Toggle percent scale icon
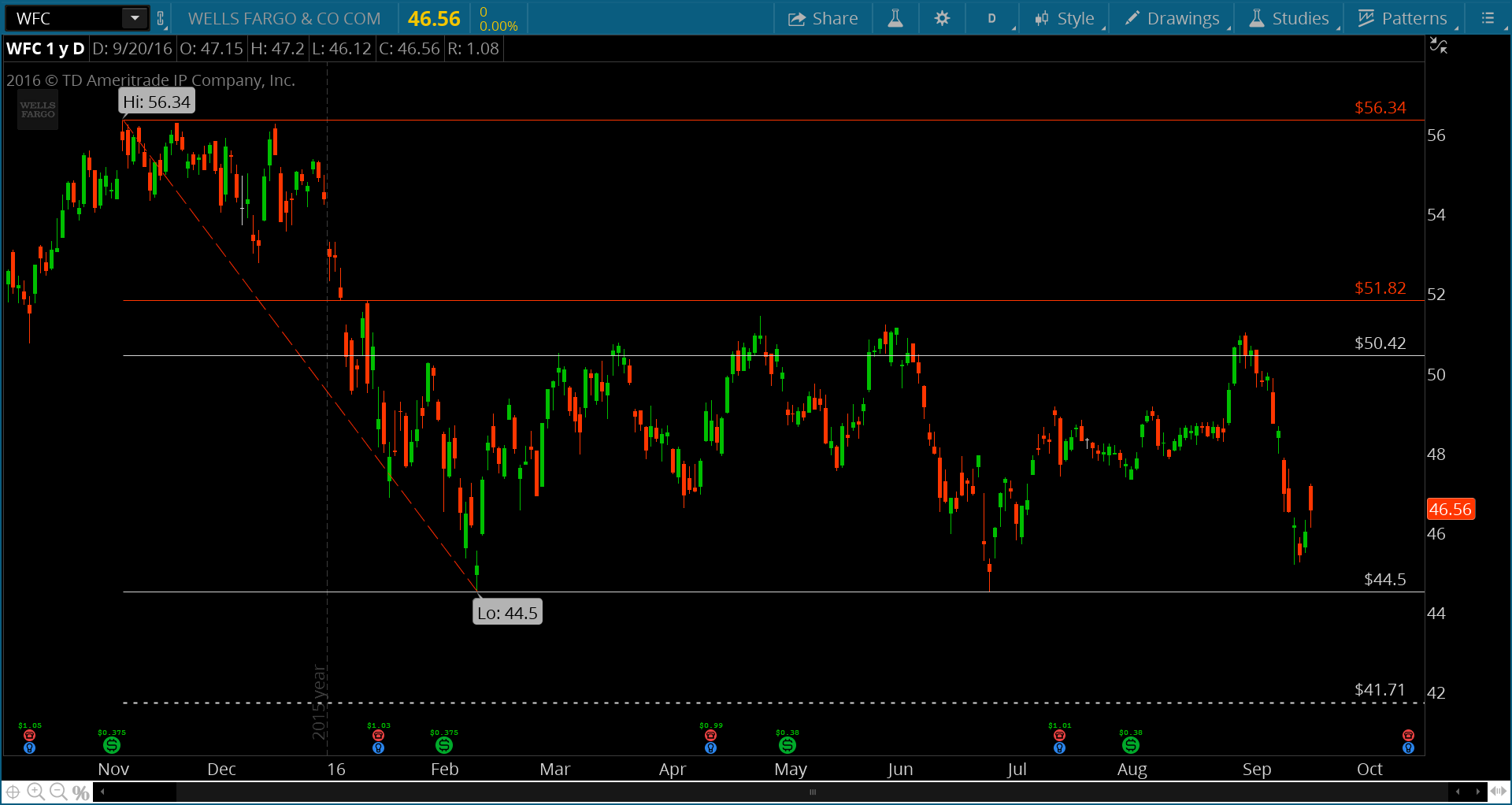Screen dimensions: 1512x805 80,792
